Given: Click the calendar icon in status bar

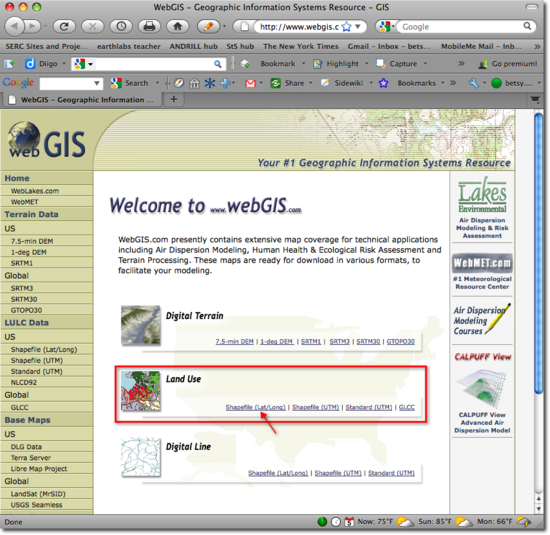Looking at the screenshot, I should point(349,522).
